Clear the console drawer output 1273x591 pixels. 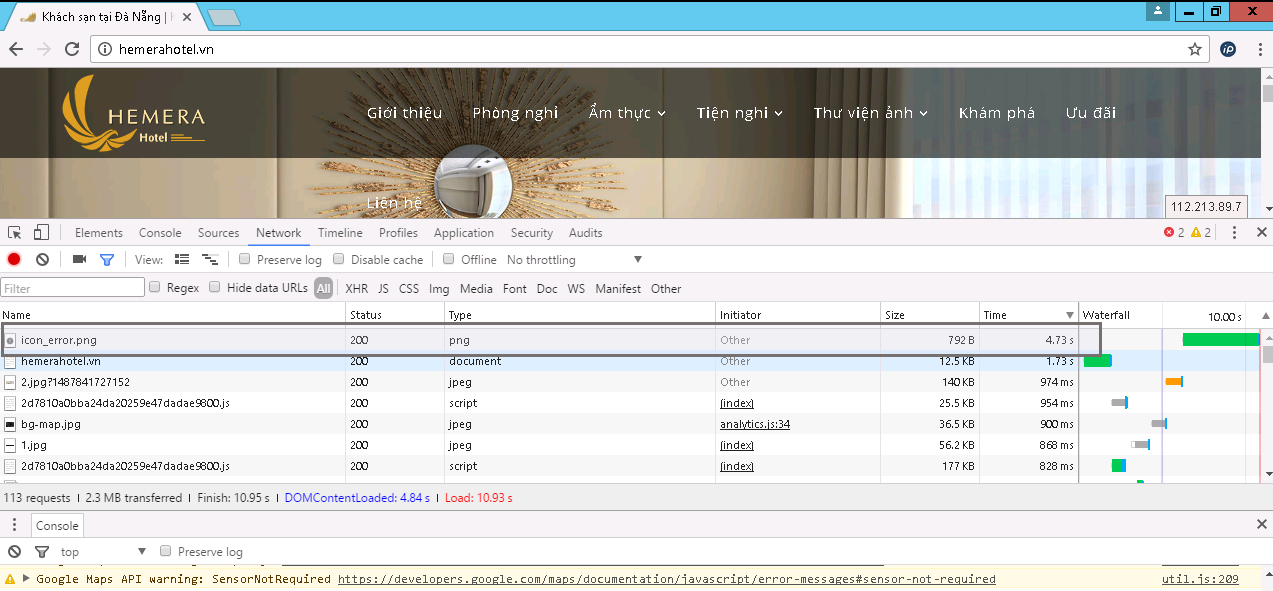pyautogui.click(x=14, y=552)
